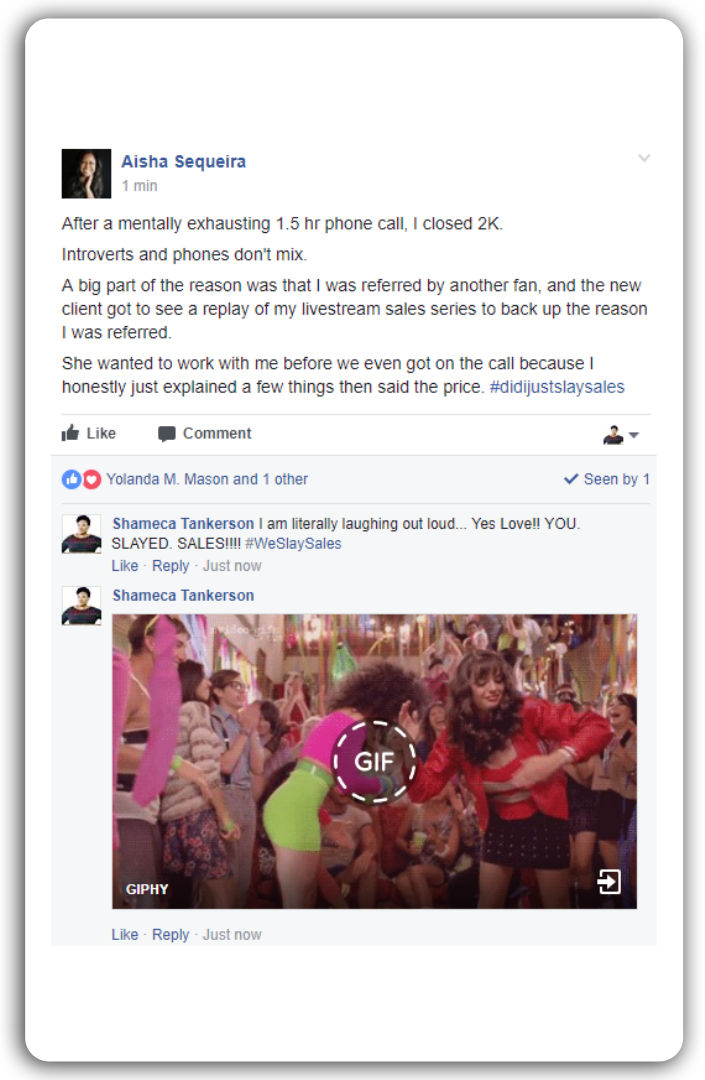Open the red heart reaction icon
Image resolution: width=705 pixels, height=1080 pixels.
(92, 479)
